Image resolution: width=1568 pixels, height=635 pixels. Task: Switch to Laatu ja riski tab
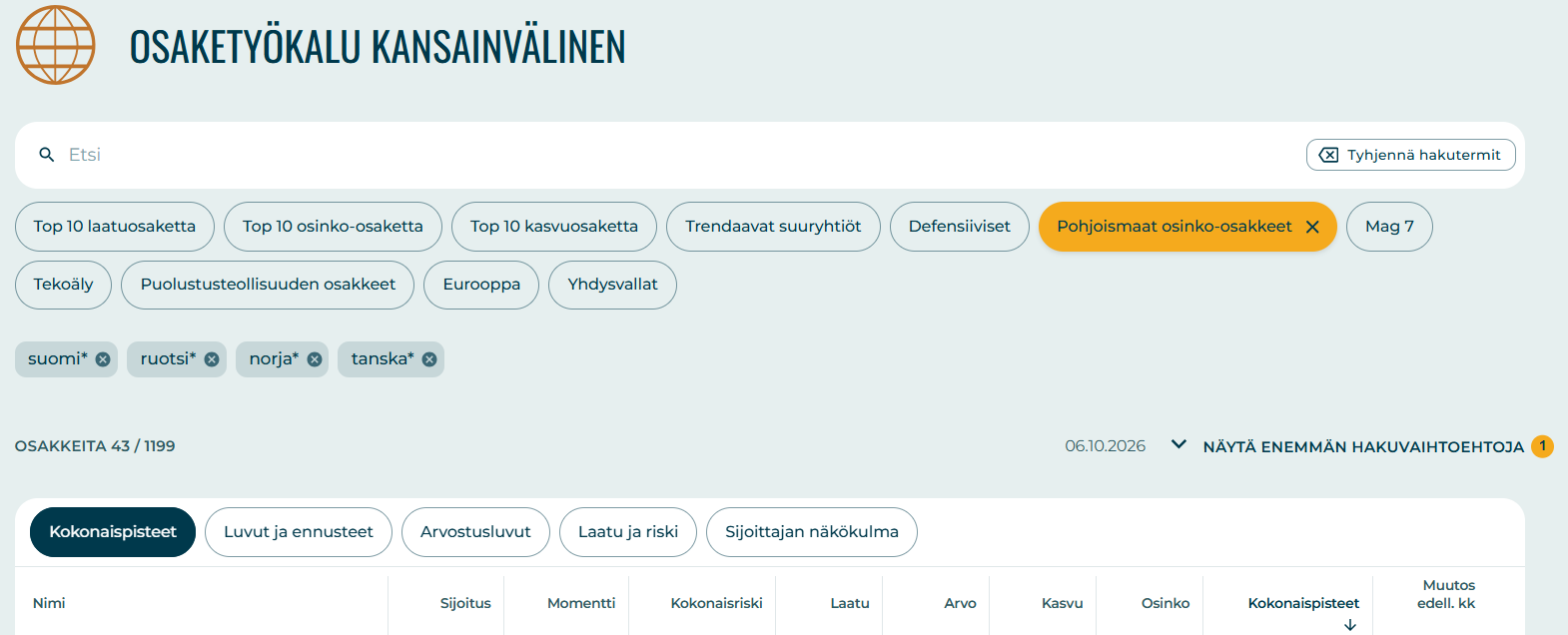click(628, 532)
